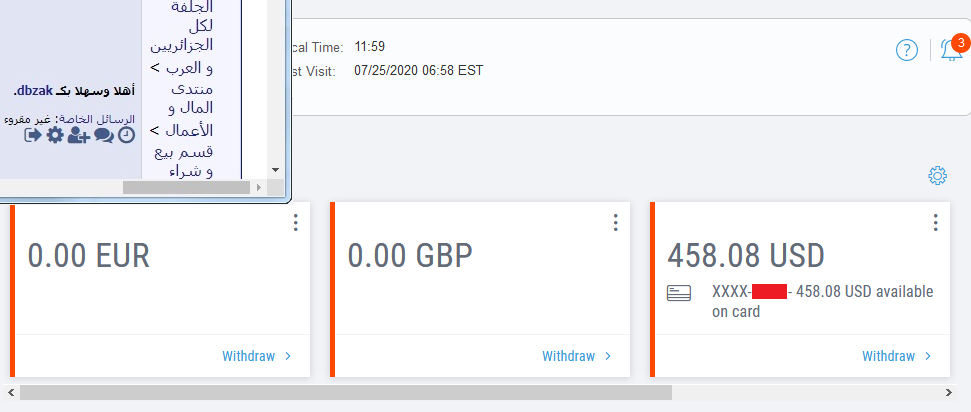Click the forum logout arrow icon
Viewport: 971px width, 412px height.
pos(33,135)
